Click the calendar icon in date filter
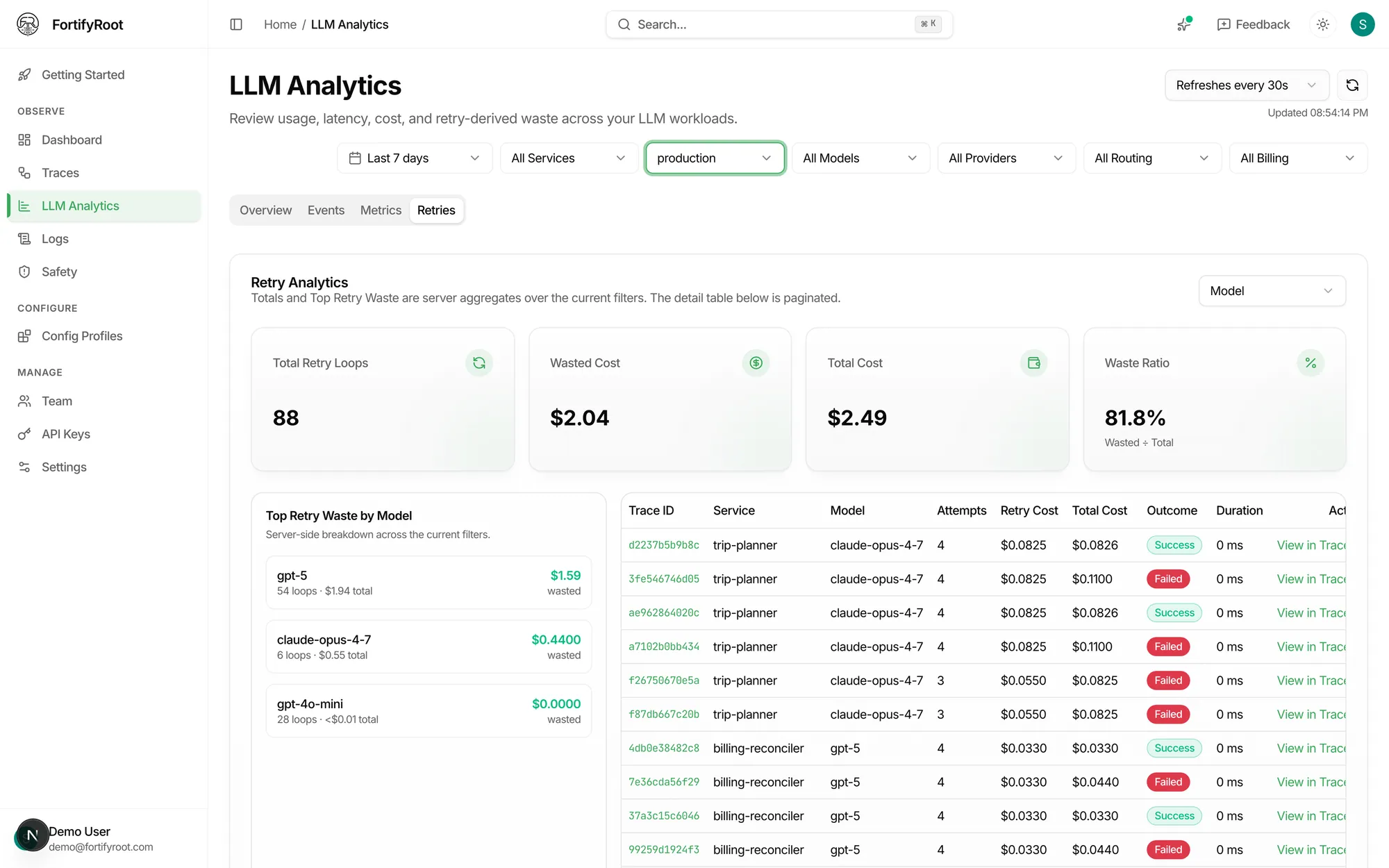Viewport: 1389px width, 868px height. click(x=355, y=158)
